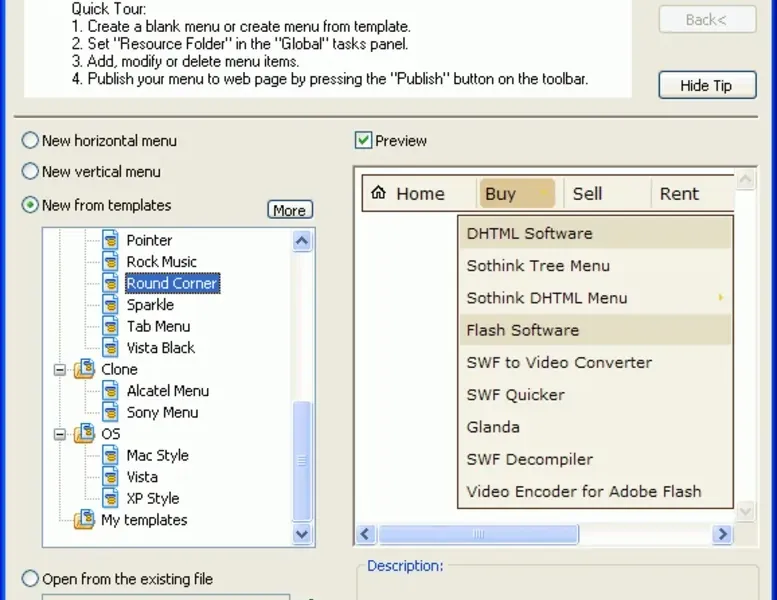The width and height of the screenshot is (777, 600).
Task: Click the OS folder icon
Action: [84, 434]
